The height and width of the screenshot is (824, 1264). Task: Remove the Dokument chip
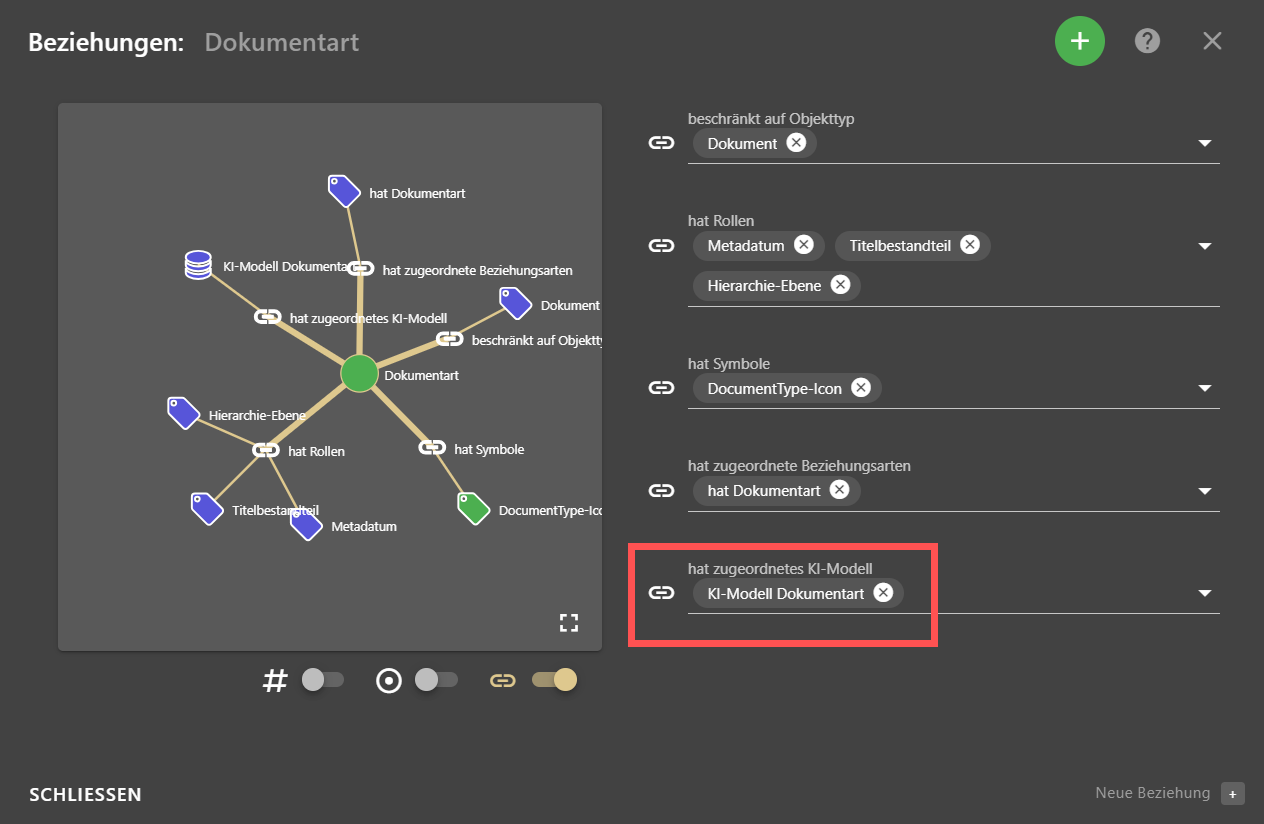pyautogui.click(x=796, y=143)
